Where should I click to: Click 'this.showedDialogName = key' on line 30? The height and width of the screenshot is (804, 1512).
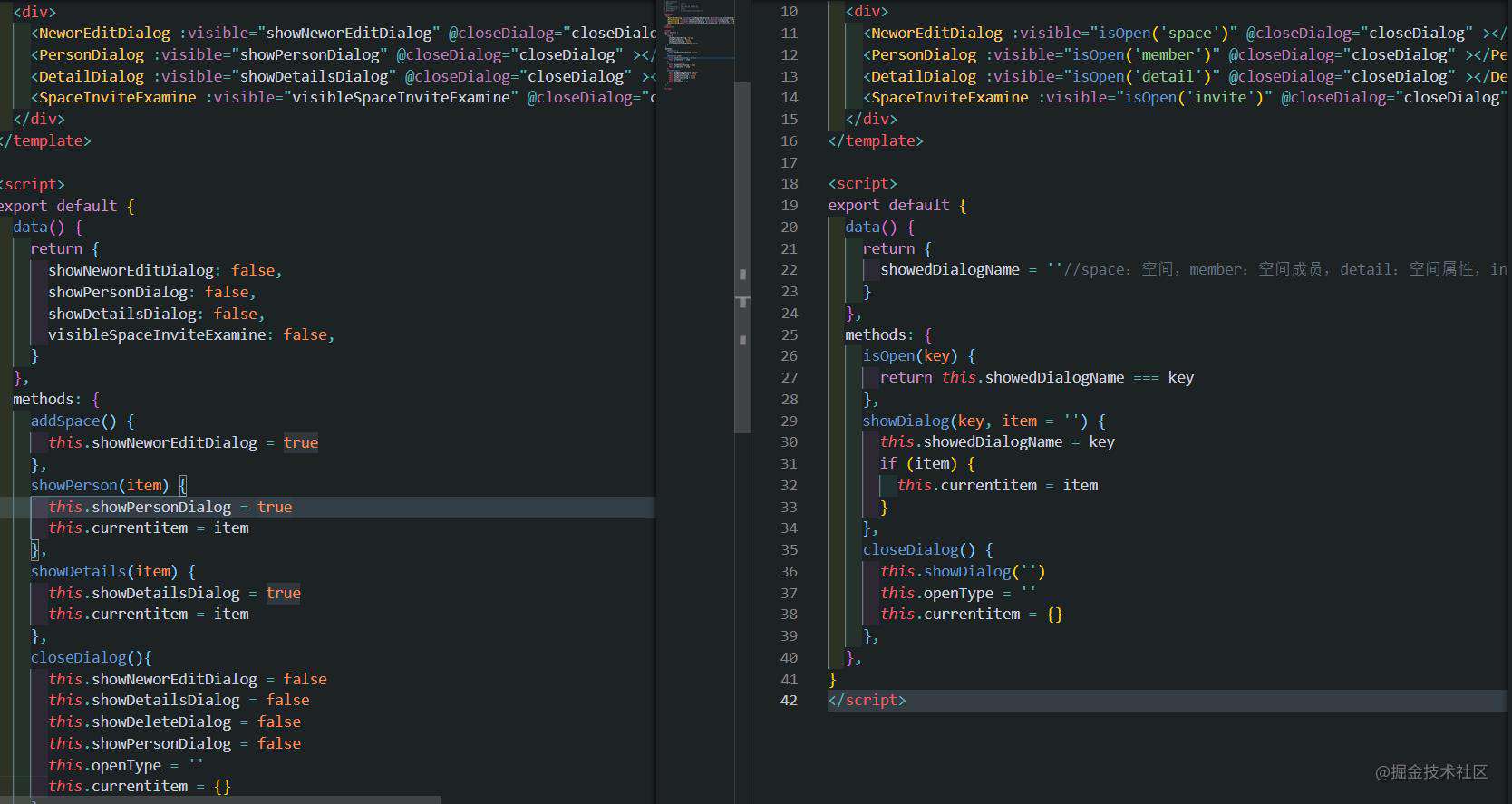click(x=997, y=442)
